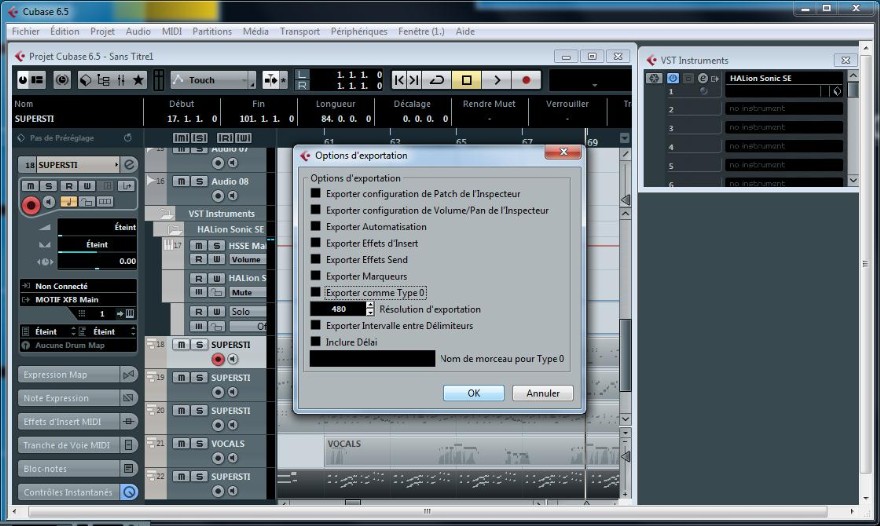Click the 0.00 delay value slider
Image resolution: width=880 pixels, height=526 pixels.
tap(97, 261)
